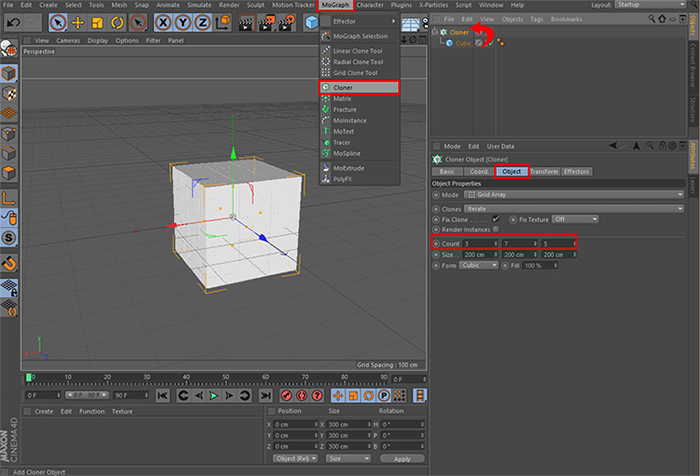Go to end of timeline
Viewport: 700px width, 476px height.
(x=266, y=396)
